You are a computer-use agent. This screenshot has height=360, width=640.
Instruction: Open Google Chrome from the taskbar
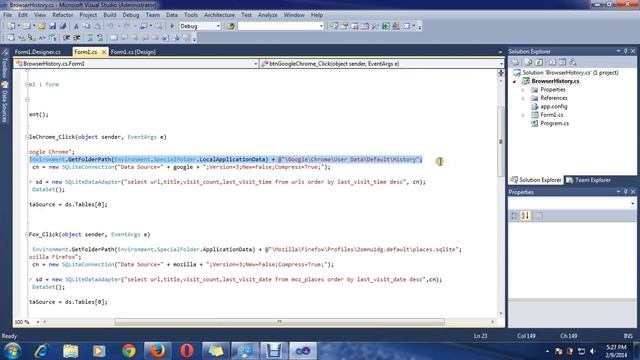pyautogui.click(x=129, y=351)
